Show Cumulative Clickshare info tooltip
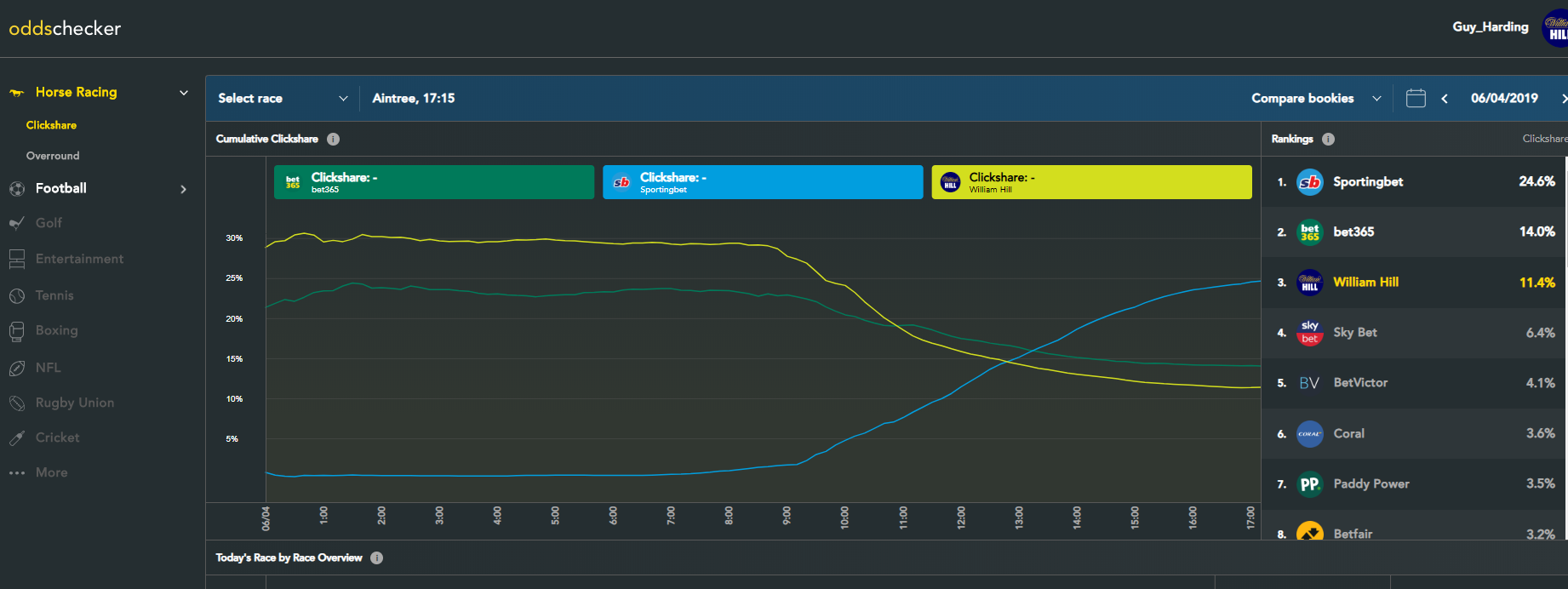 (334, 139)
